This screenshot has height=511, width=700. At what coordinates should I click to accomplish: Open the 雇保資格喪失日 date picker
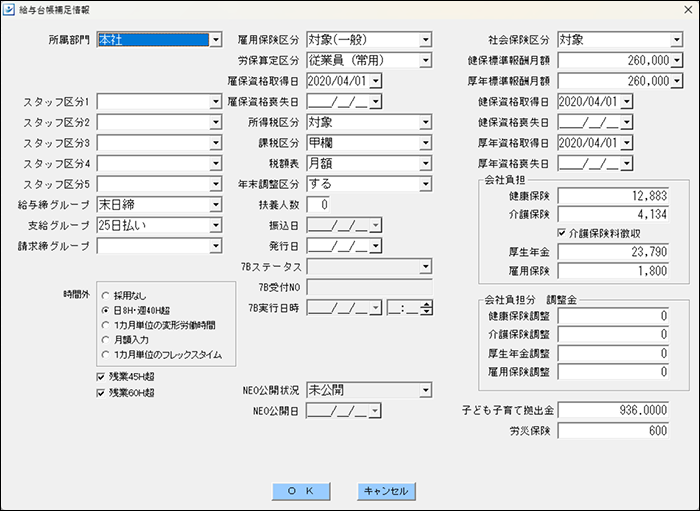[x=375, y=101]
